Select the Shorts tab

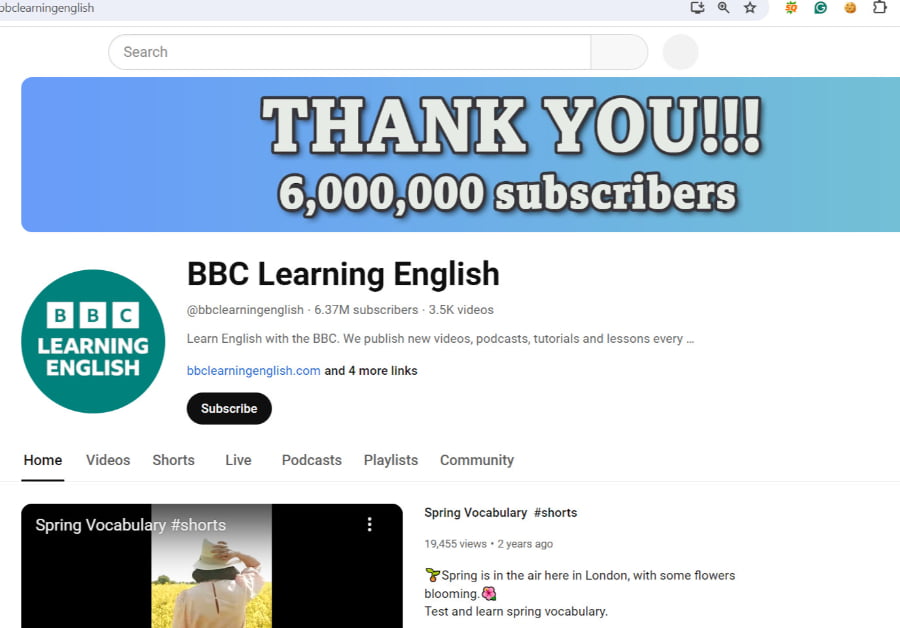(173, 460)
